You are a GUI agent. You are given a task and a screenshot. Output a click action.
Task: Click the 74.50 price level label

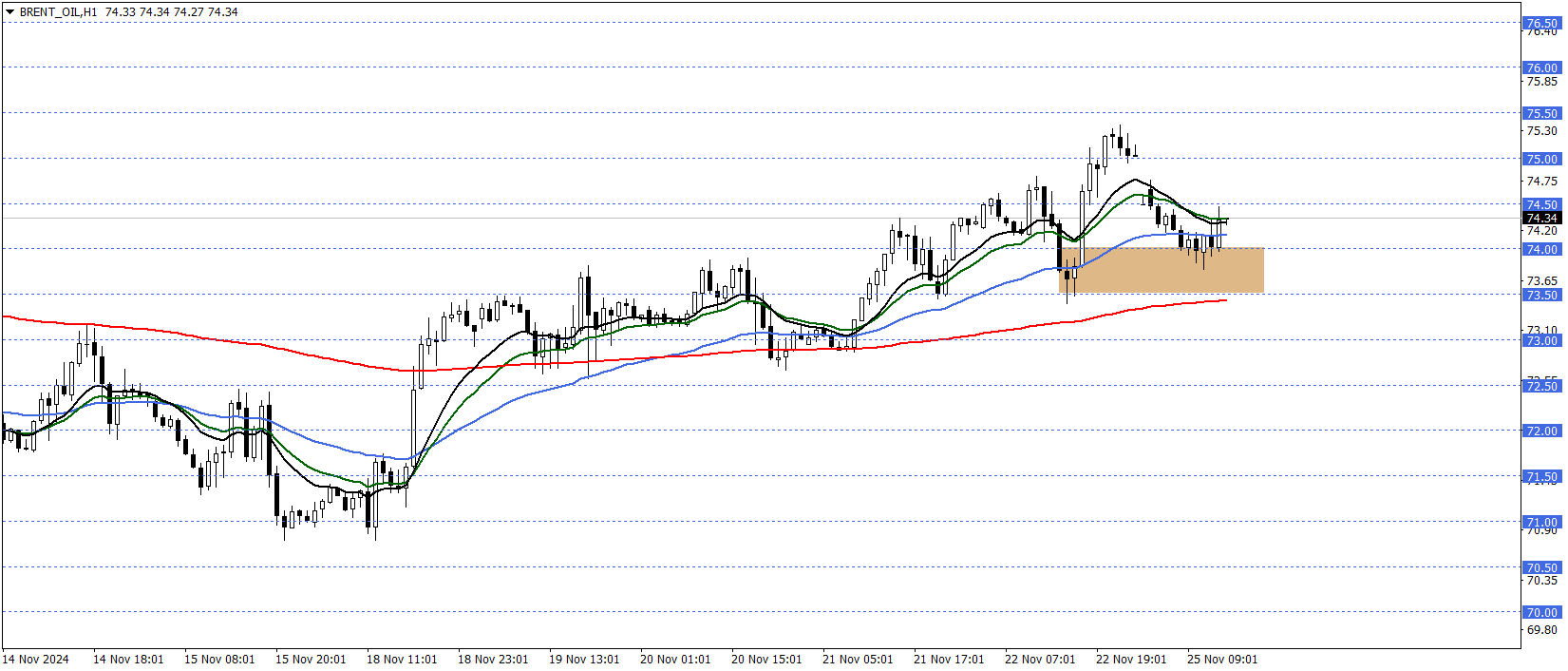pyautogui.click(x=1541, y=204)
